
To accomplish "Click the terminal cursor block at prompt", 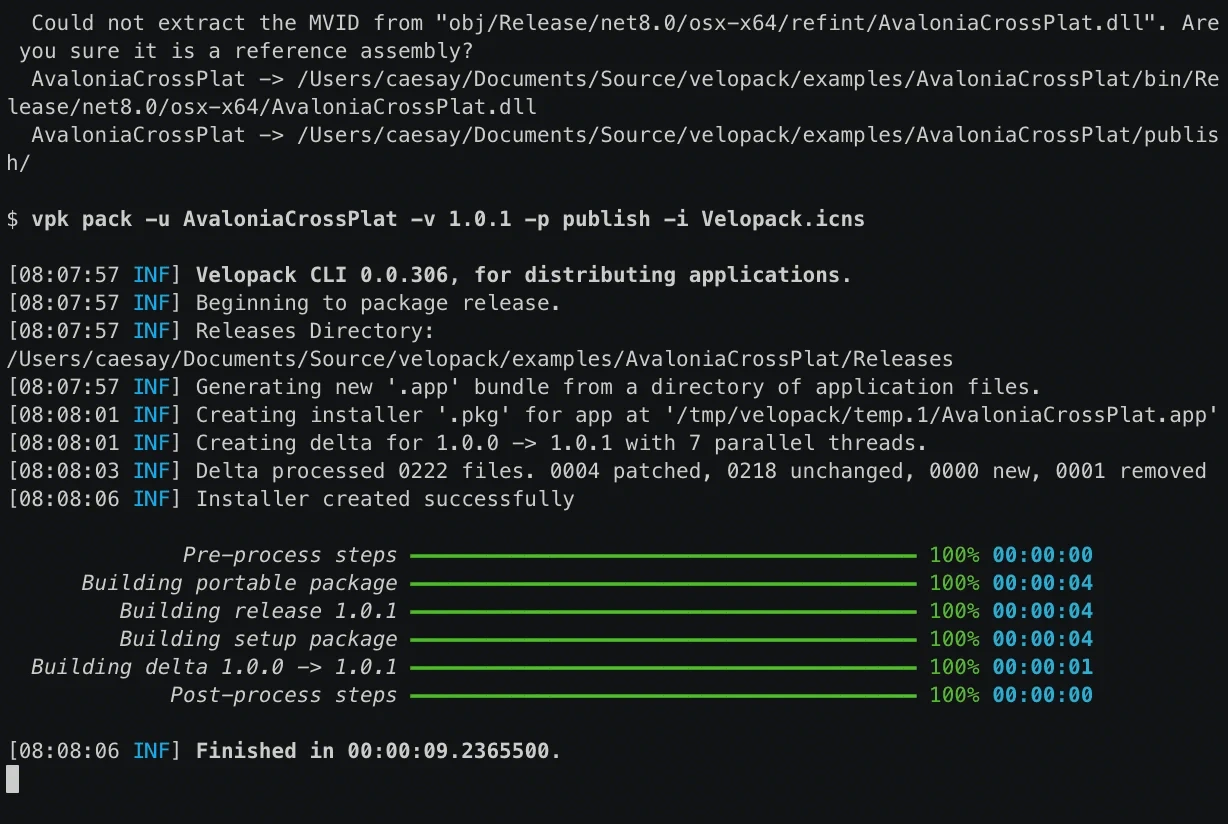I will [12, 779].
